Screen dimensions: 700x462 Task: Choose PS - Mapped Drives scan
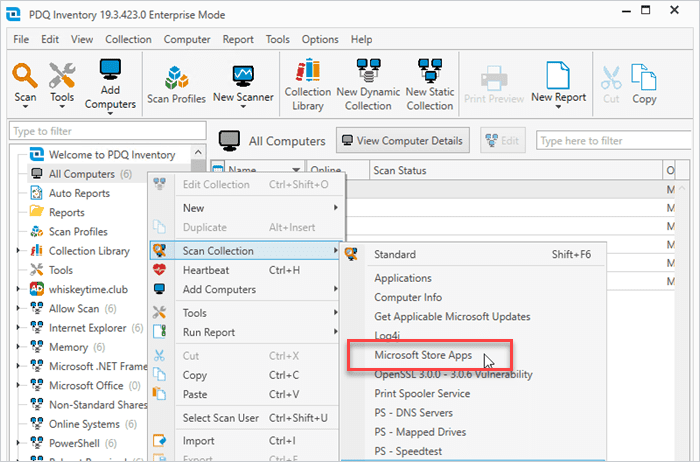[x=420, y=432]
